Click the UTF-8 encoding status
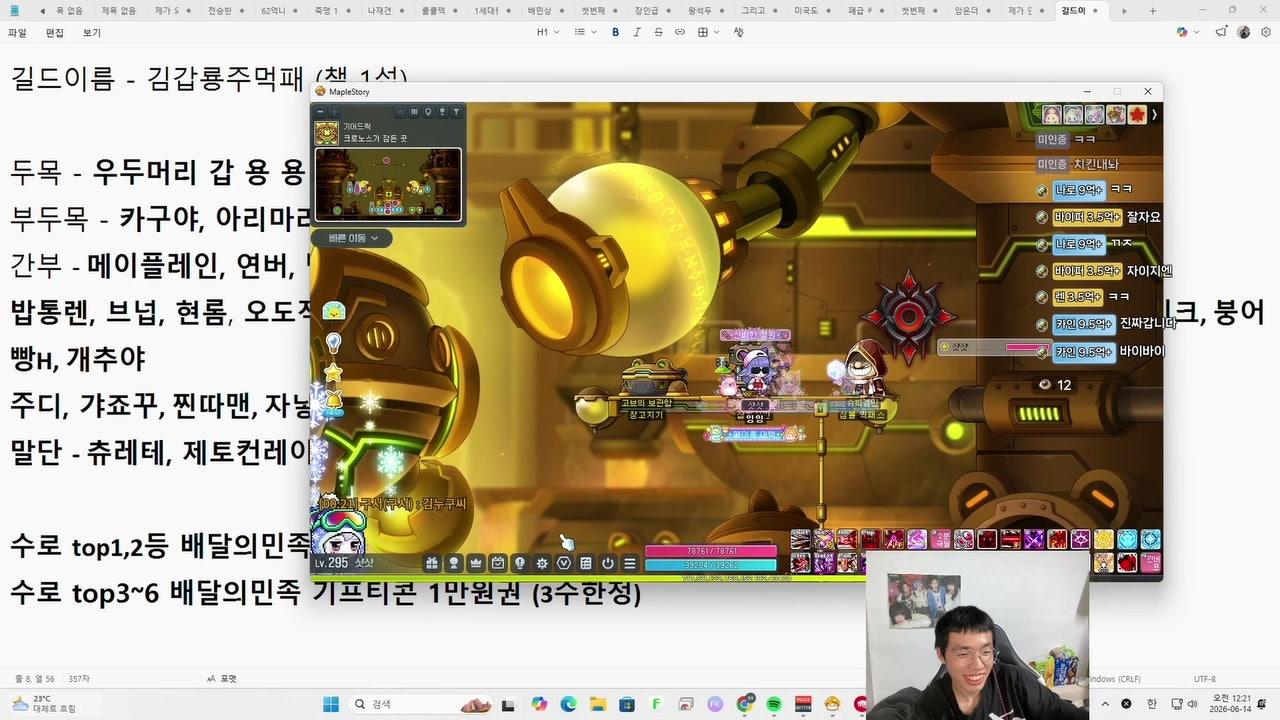This screenshot has width=1280, height=720. tap(1204, 678)
